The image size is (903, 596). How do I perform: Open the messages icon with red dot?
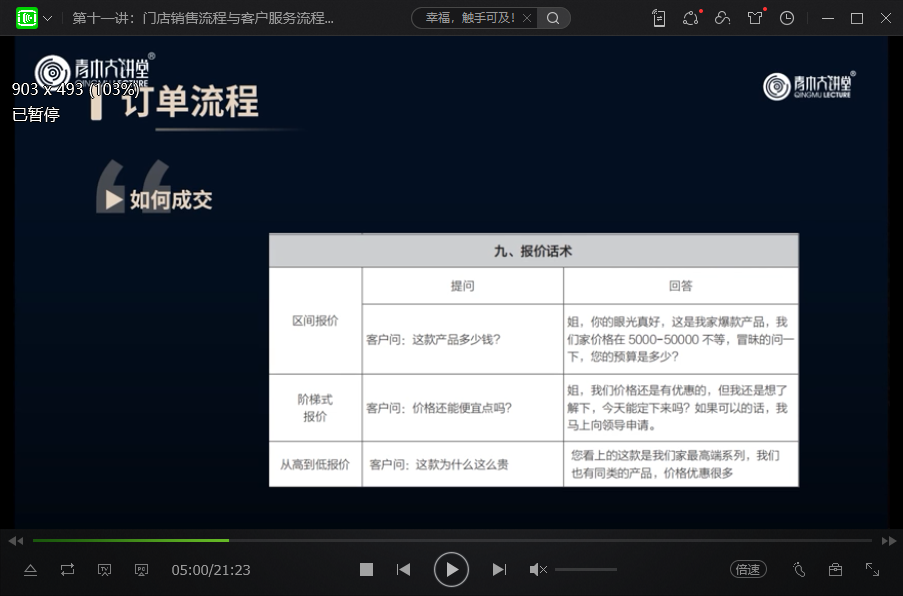[690, 18]
